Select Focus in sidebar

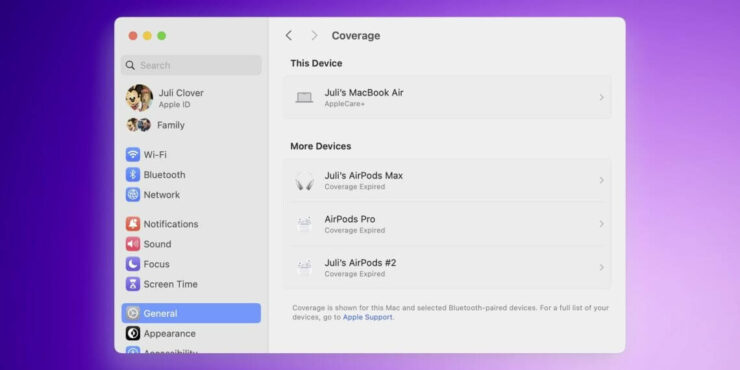pyautogui.click(x=191, y=264)
